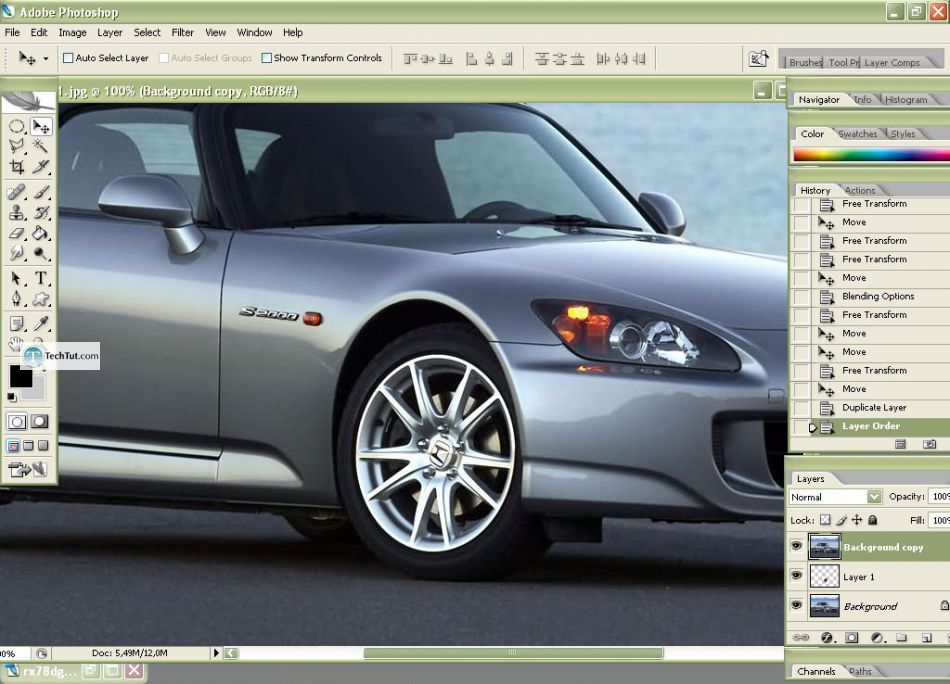950x684 pixels.
Task: Toggle lock position icon
Action: (x=857, y=520)
